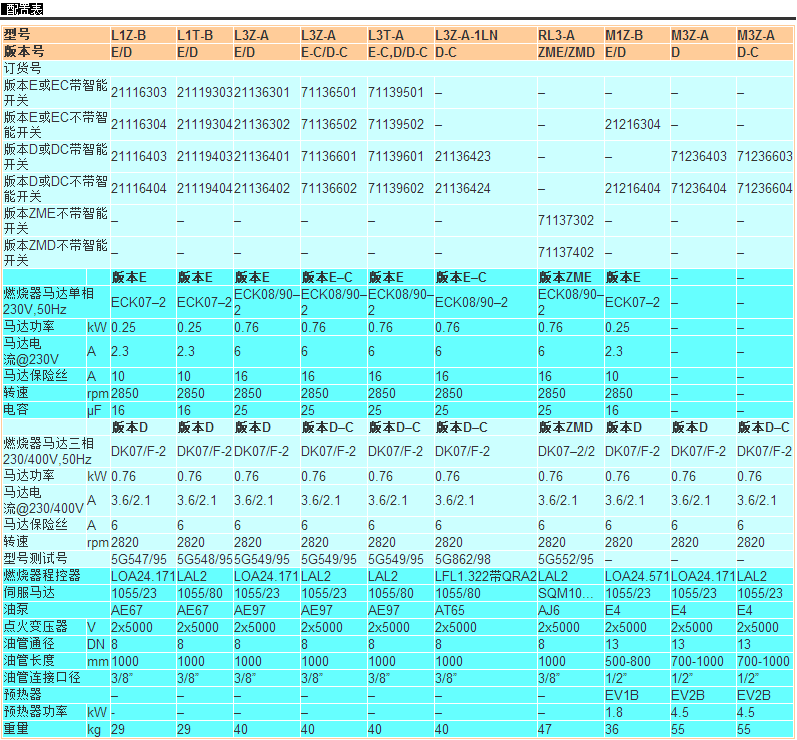Click row label 电容
797x740 pixels.
(16, 410)
